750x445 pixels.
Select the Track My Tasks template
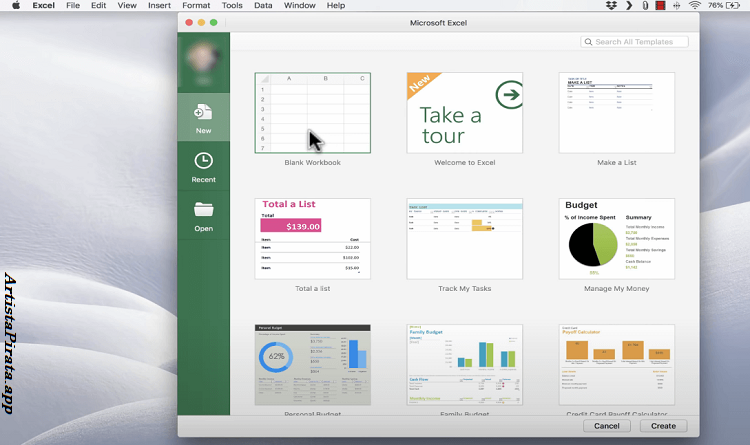click(x=464, y=239)
